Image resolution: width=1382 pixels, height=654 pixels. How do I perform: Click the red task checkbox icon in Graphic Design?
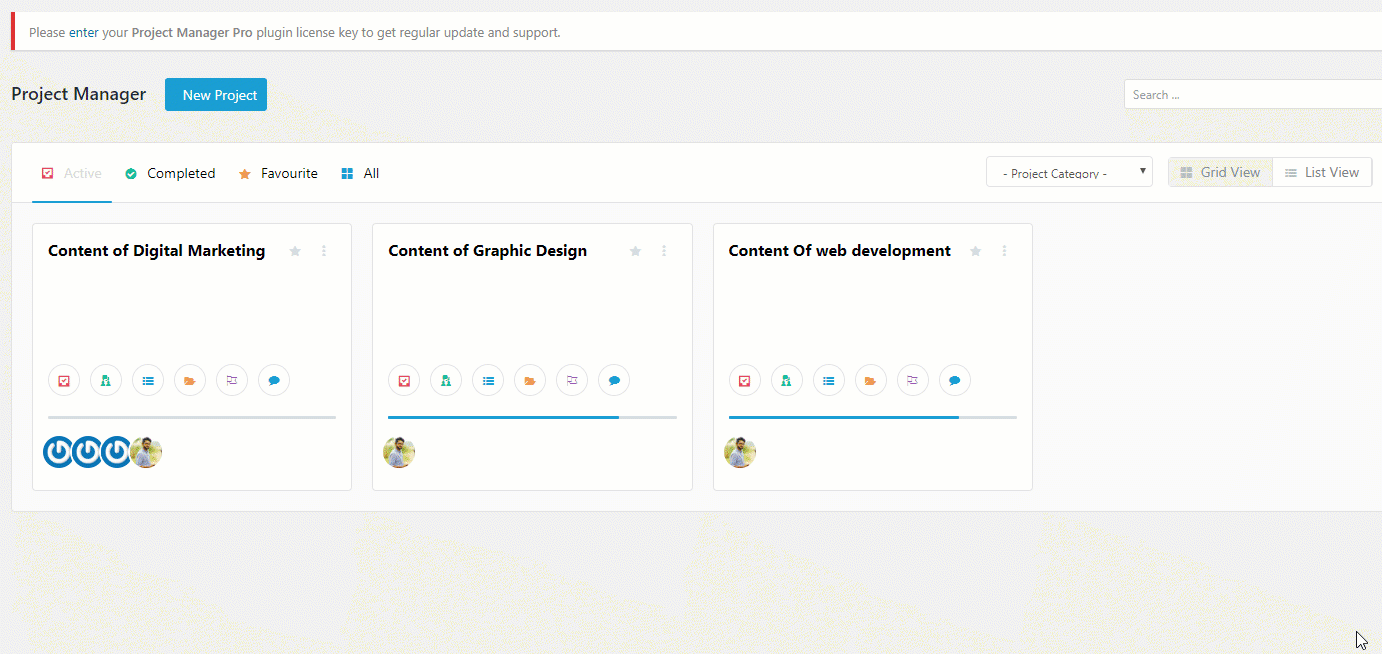404,380
